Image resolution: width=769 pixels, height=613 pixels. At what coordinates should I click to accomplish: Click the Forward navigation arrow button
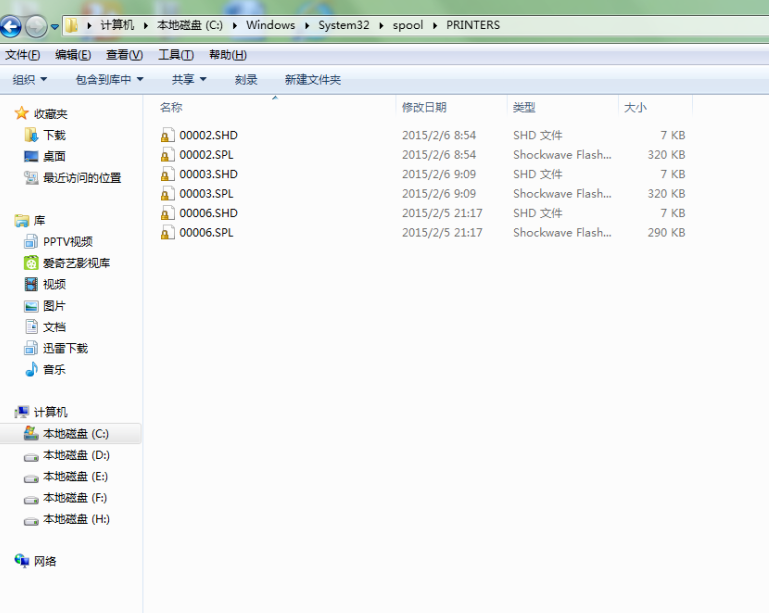coord(36,26)
